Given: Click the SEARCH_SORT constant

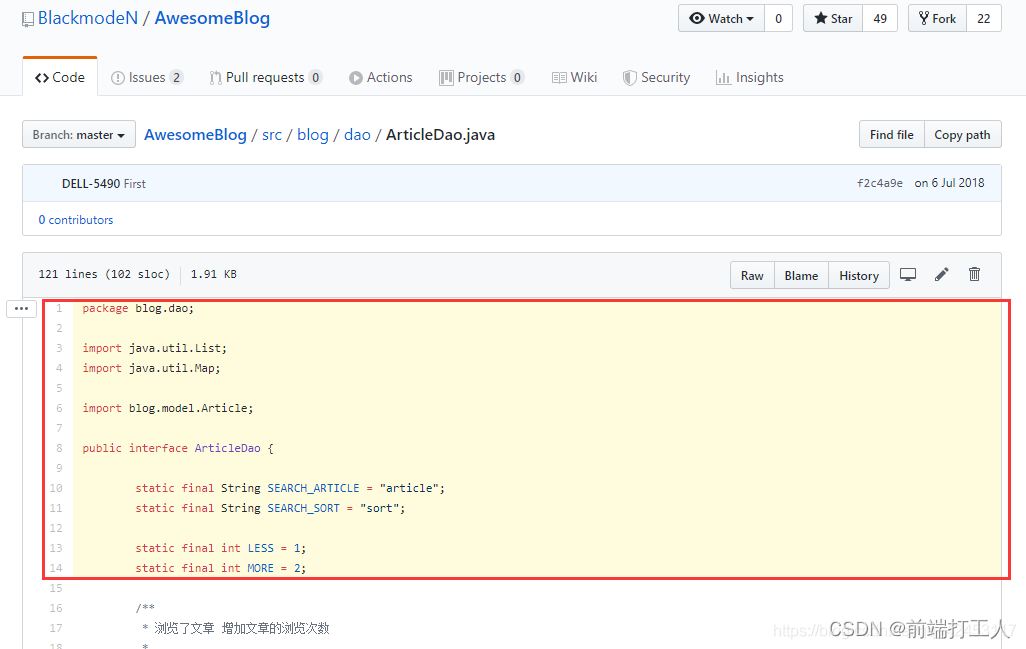Looking at the screenshot, I should click(303, 508).
